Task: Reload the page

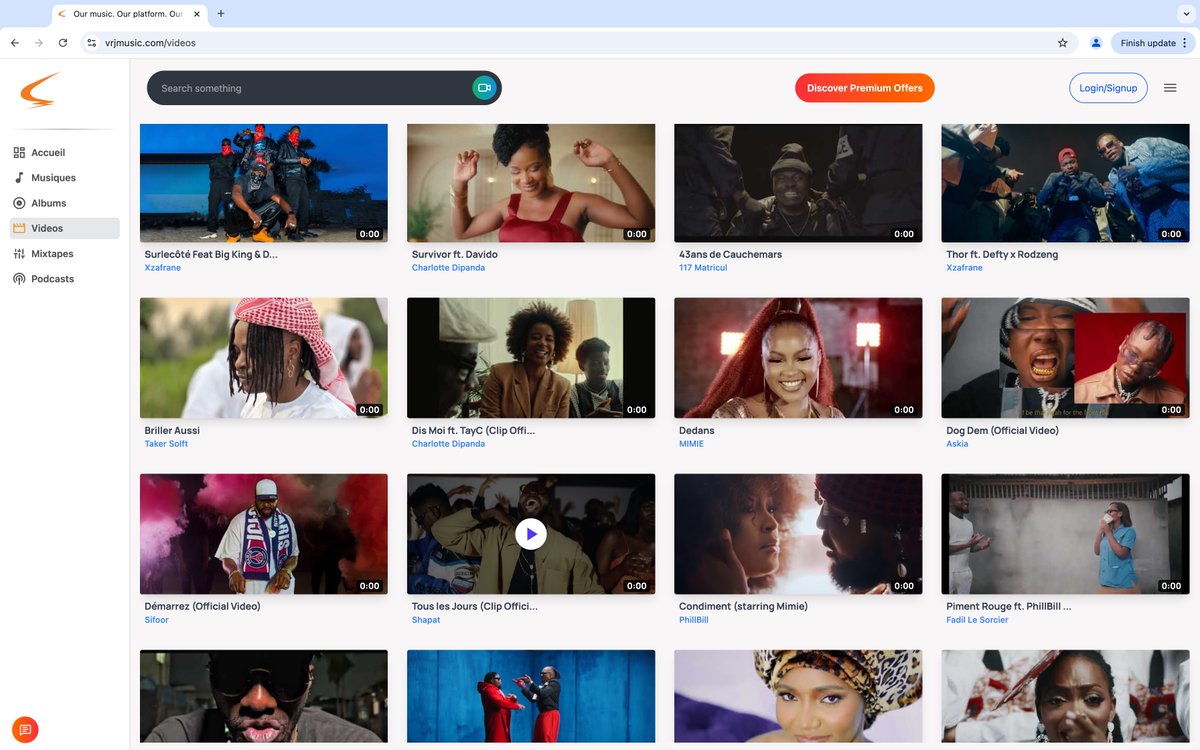Action: [x=63, y=43]
